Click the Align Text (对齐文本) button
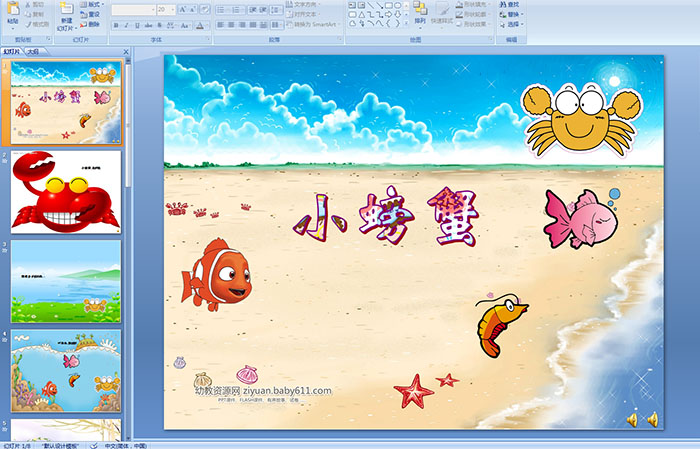 [301, 14]
